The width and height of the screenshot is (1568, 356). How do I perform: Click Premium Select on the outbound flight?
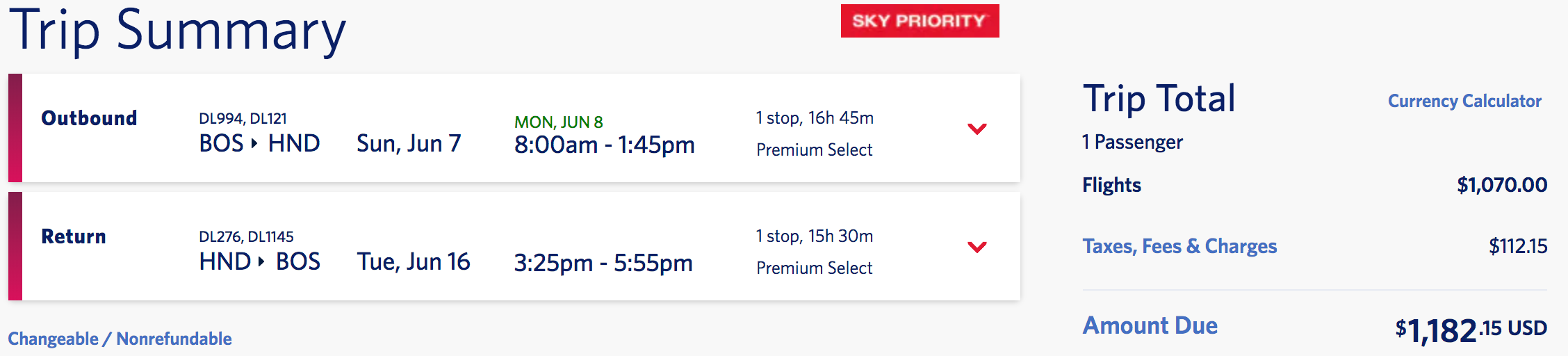pos(814,149)
